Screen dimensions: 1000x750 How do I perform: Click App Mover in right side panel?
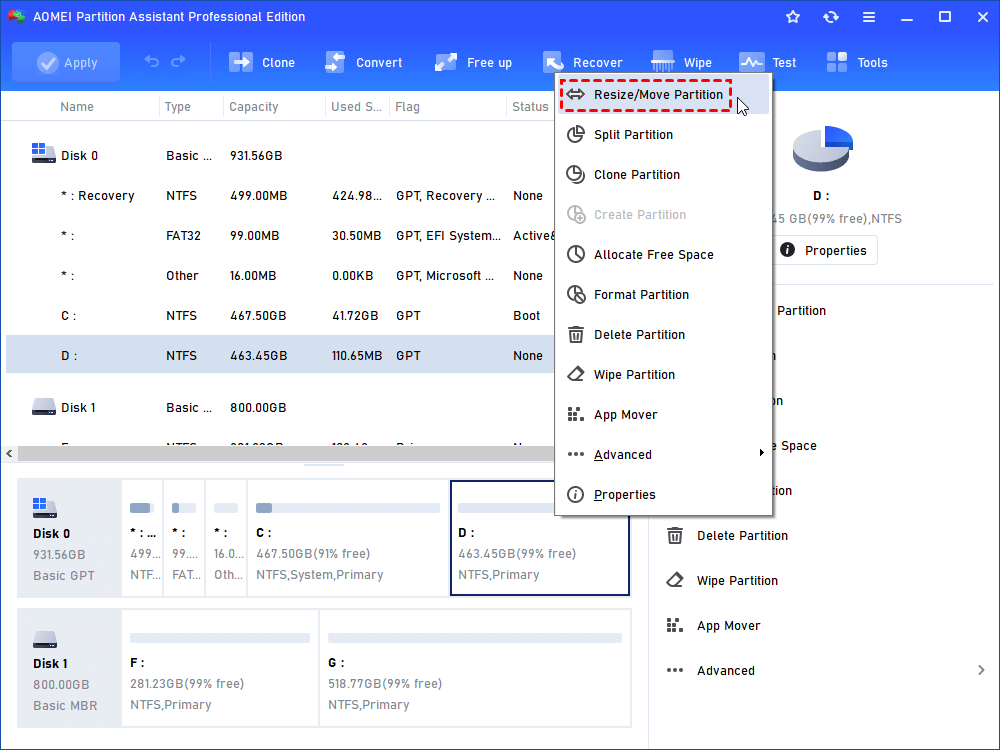click(728, 626)
